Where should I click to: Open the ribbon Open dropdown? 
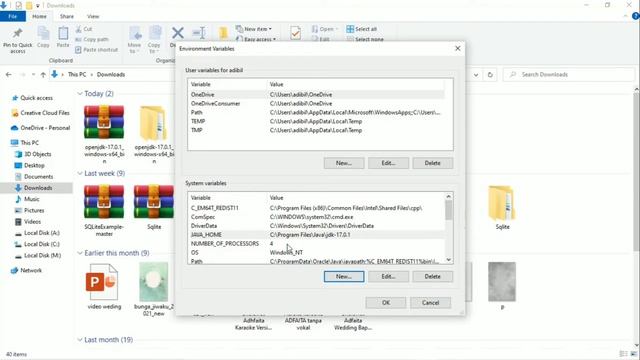coord(325,29)
